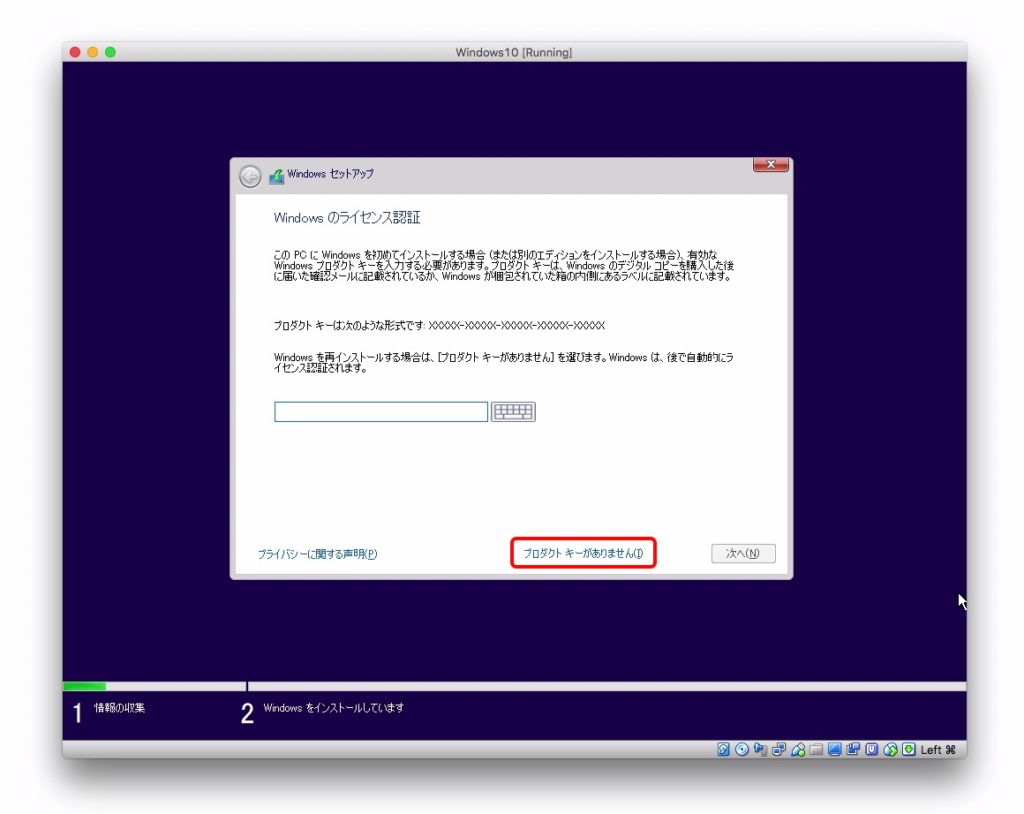Click the Windows のライセンス認証 heading

tap(347, 218)
